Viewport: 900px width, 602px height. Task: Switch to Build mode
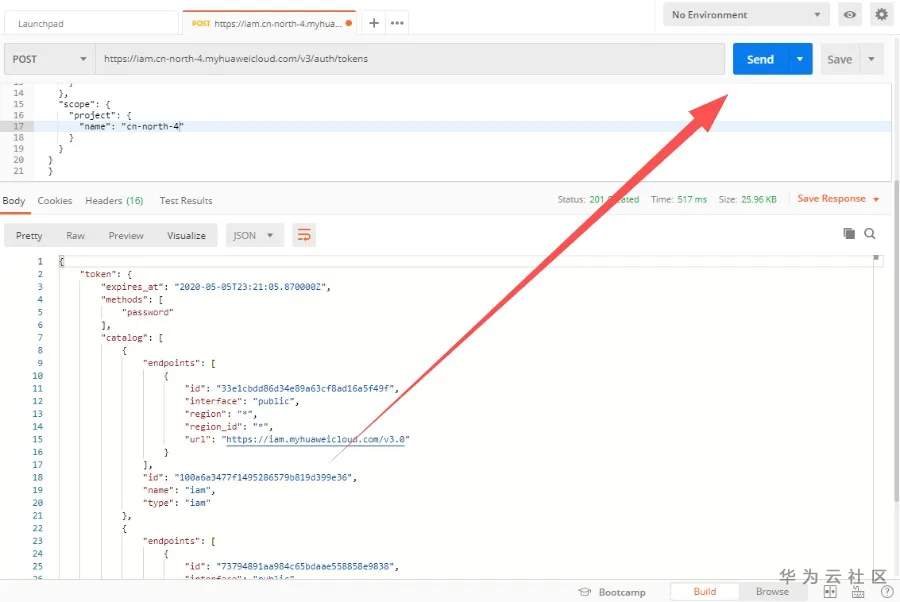704,592
